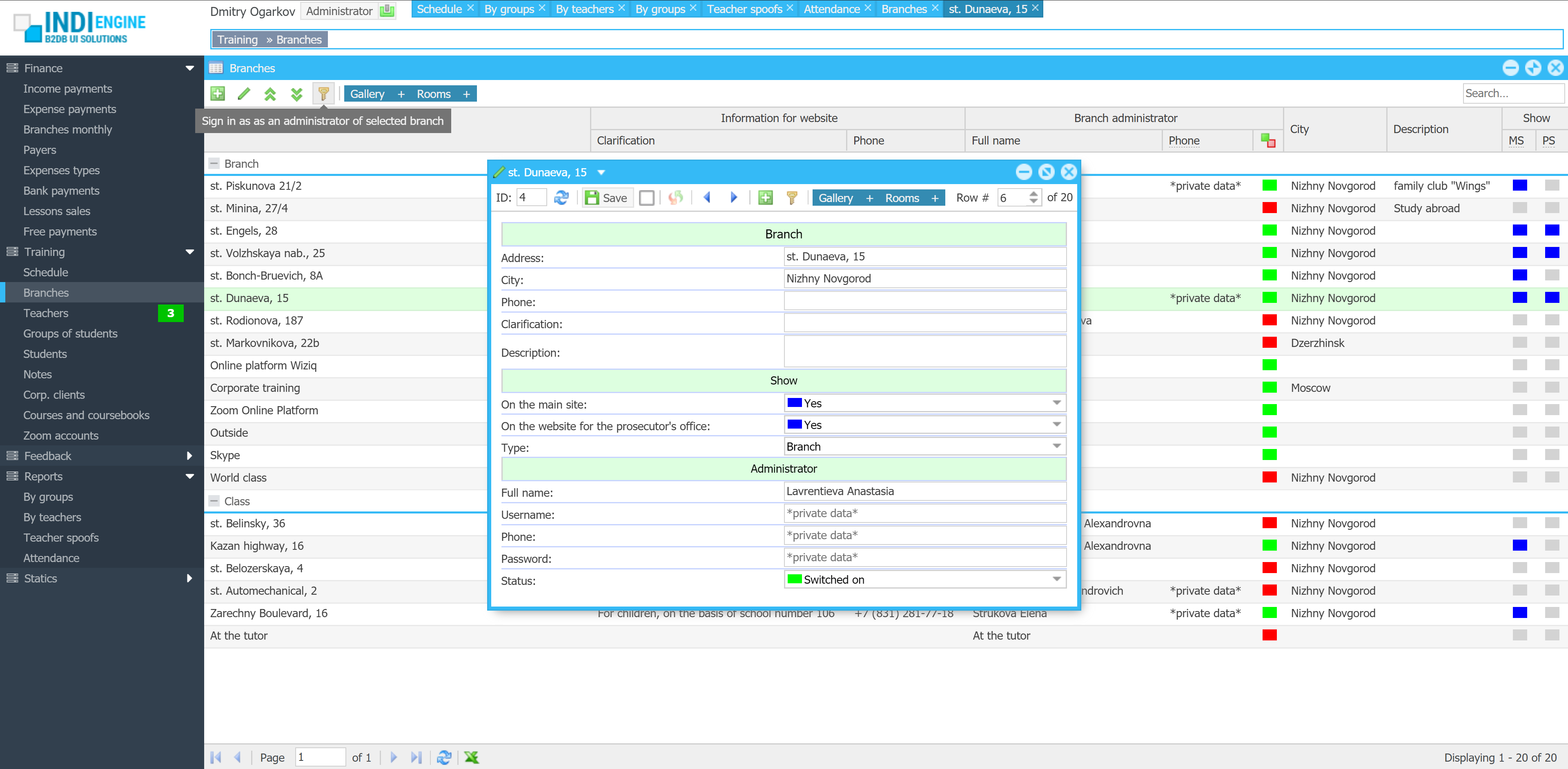The height and width of the screenshot is (769, 1568).
Task: Click the refresh icon beside the ID field
Action: pos(561,198)
